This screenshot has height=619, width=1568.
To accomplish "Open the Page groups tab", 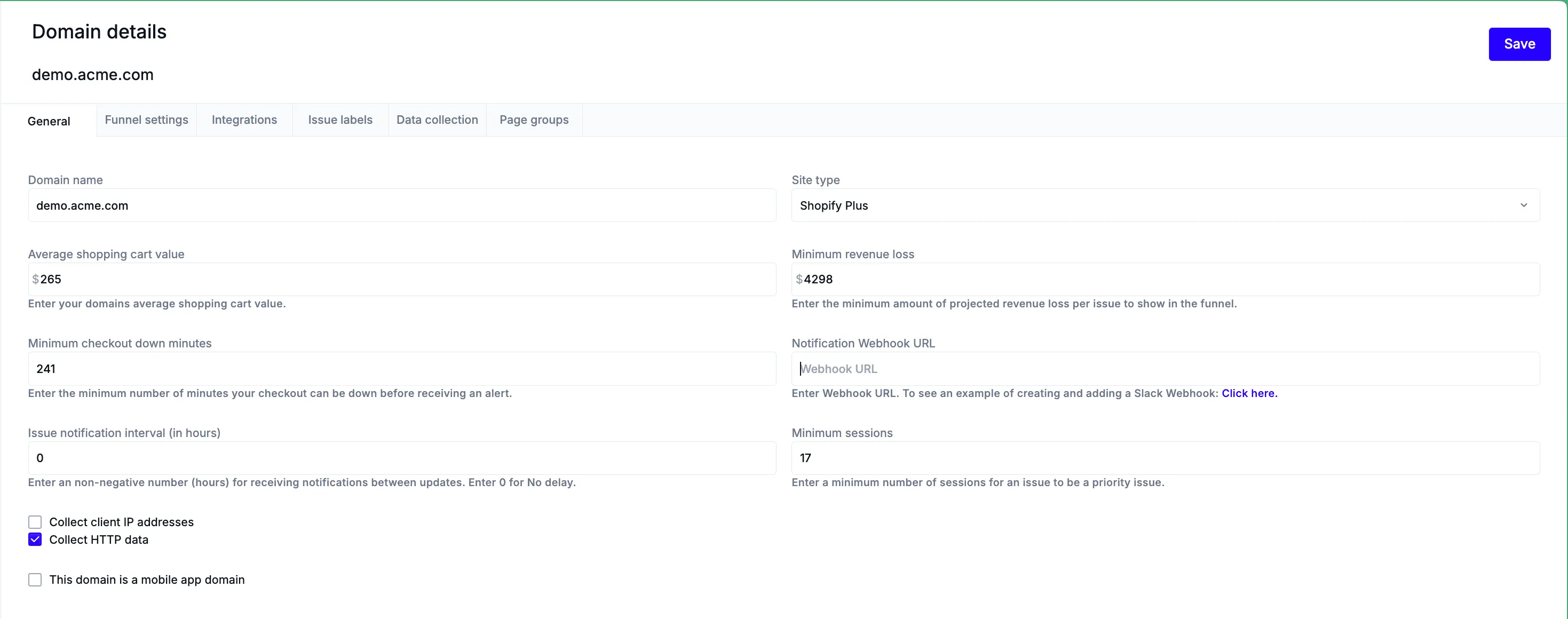I will click(x=534, y=120).
